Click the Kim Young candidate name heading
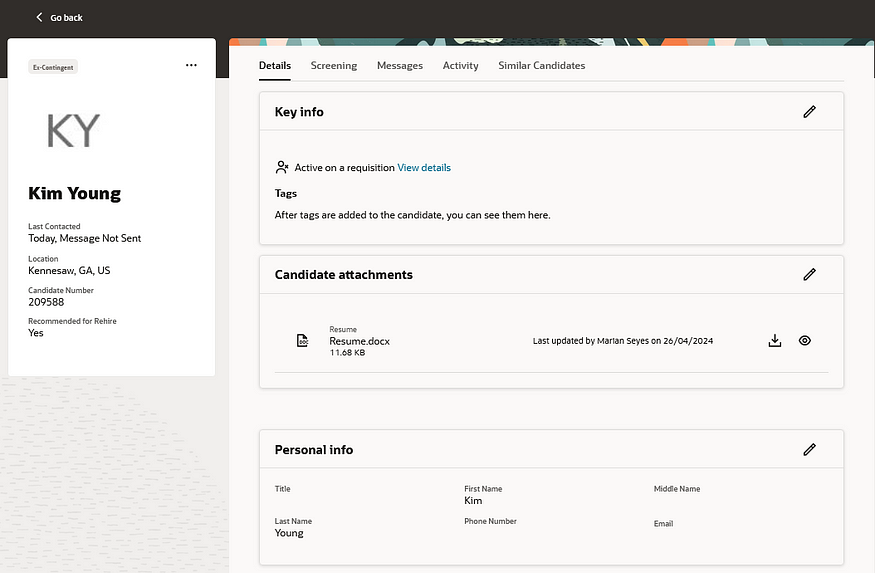The width and height of the screenshot is (875, 573). tap(74, 194)
